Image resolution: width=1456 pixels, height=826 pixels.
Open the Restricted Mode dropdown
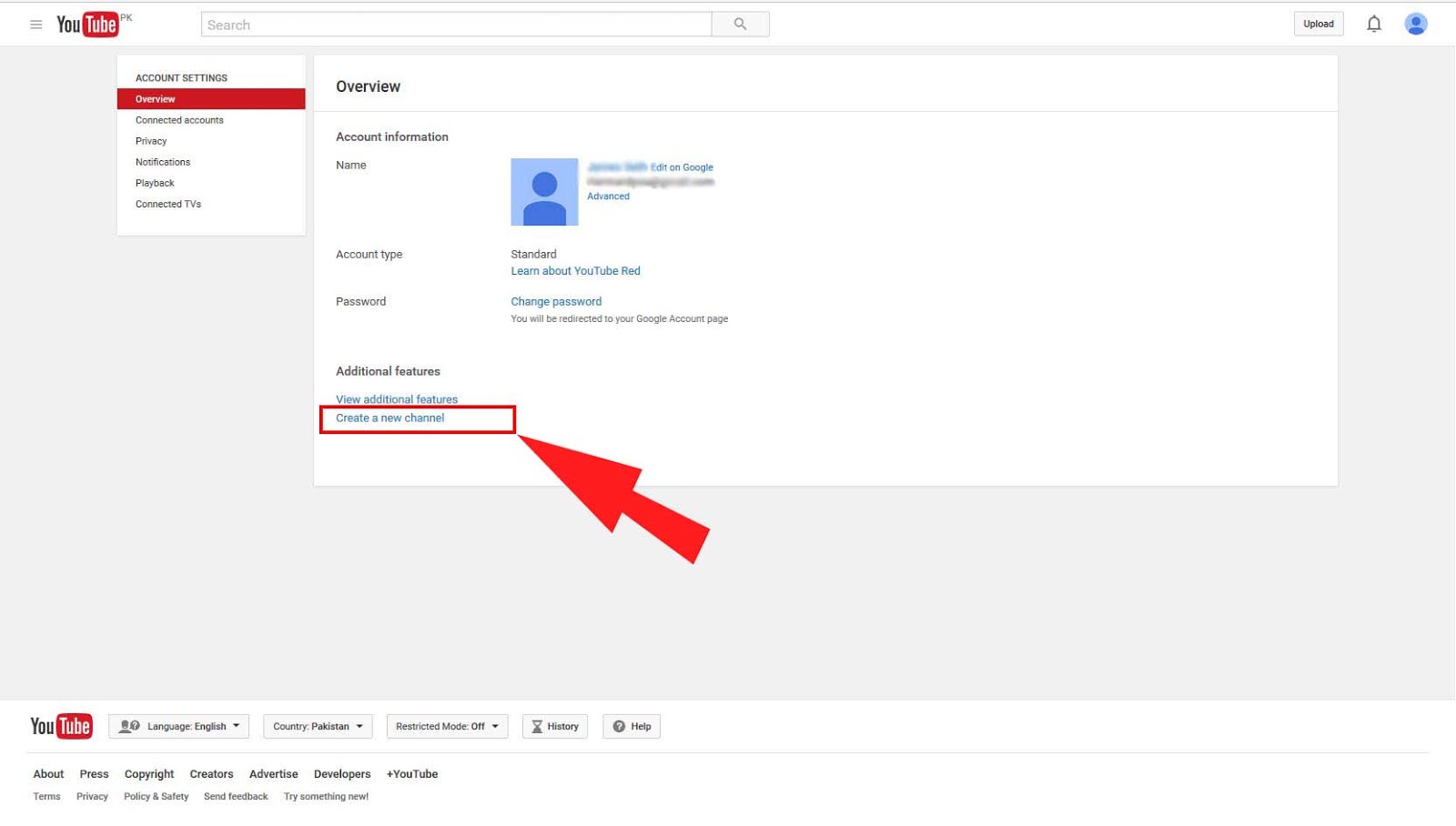(x=447, y=726)
